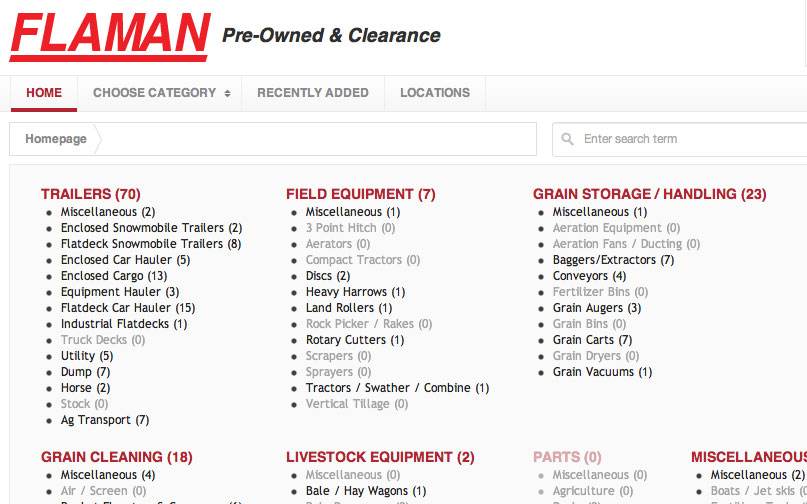
Task: Select Truck Decks (0)
Action: coord(103,340)
